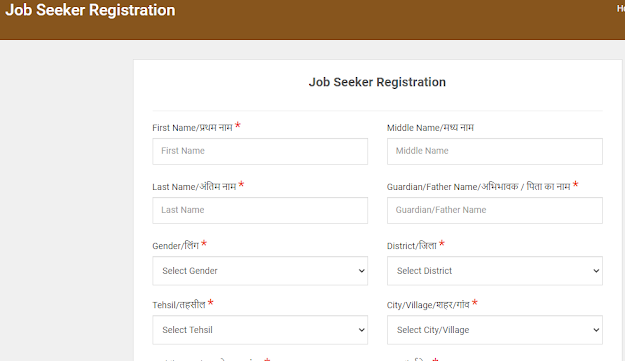Click the First Name/प्रथम नाम label
The image size is (625, 361).
coord(192,128)
